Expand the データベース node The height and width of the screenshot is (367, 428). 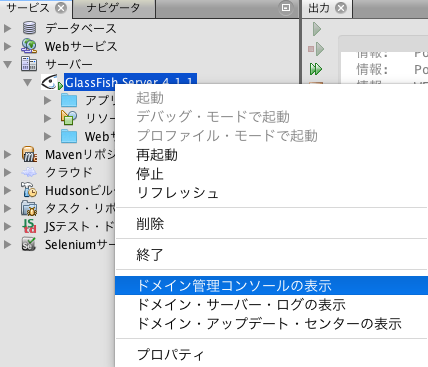coord(7,28)
